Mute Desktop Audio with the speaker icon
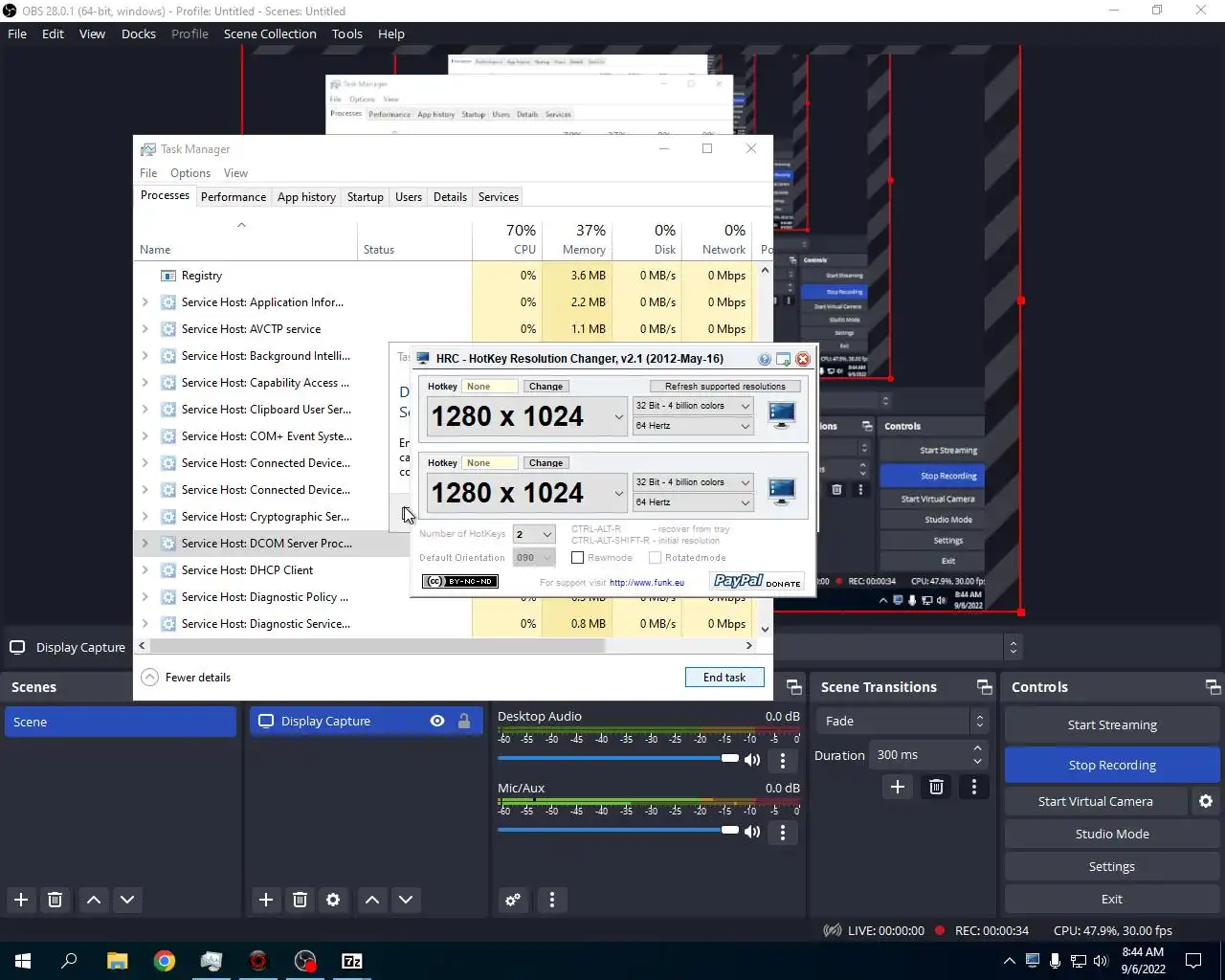This screenshot has height=980, width=1225. pos(752,760)
